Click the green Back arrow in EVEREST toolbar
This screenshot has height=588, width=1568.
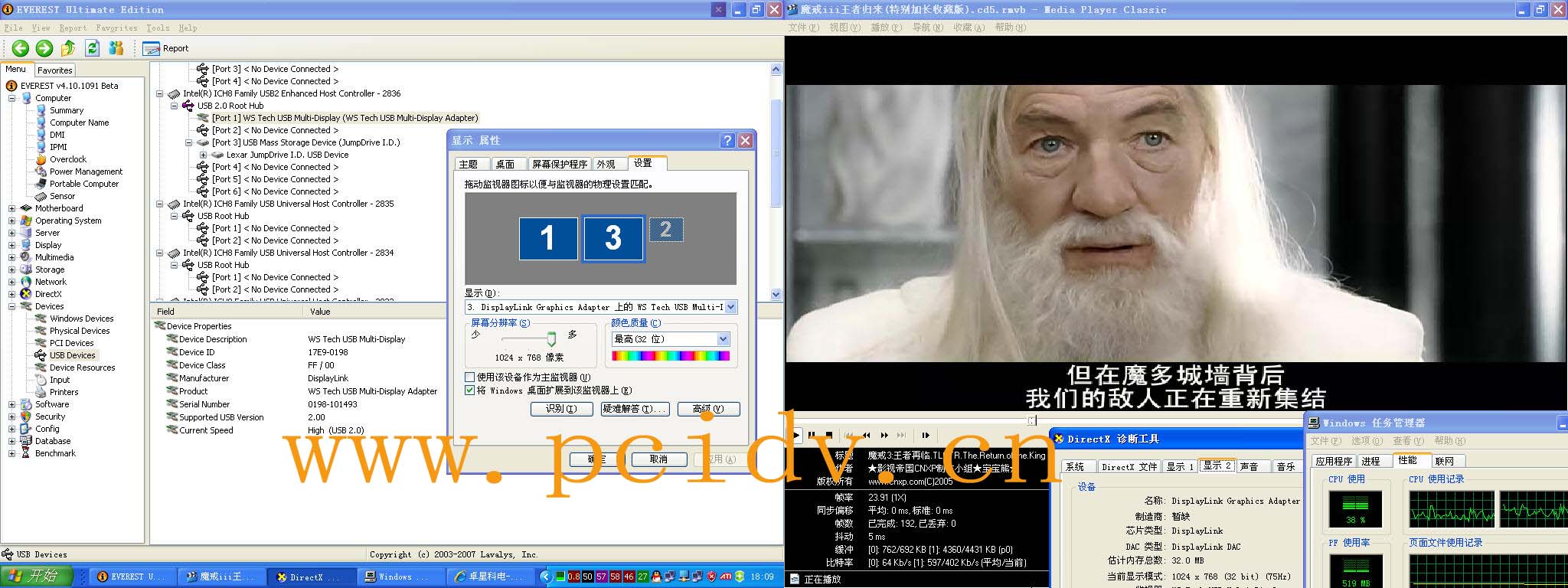21,48
